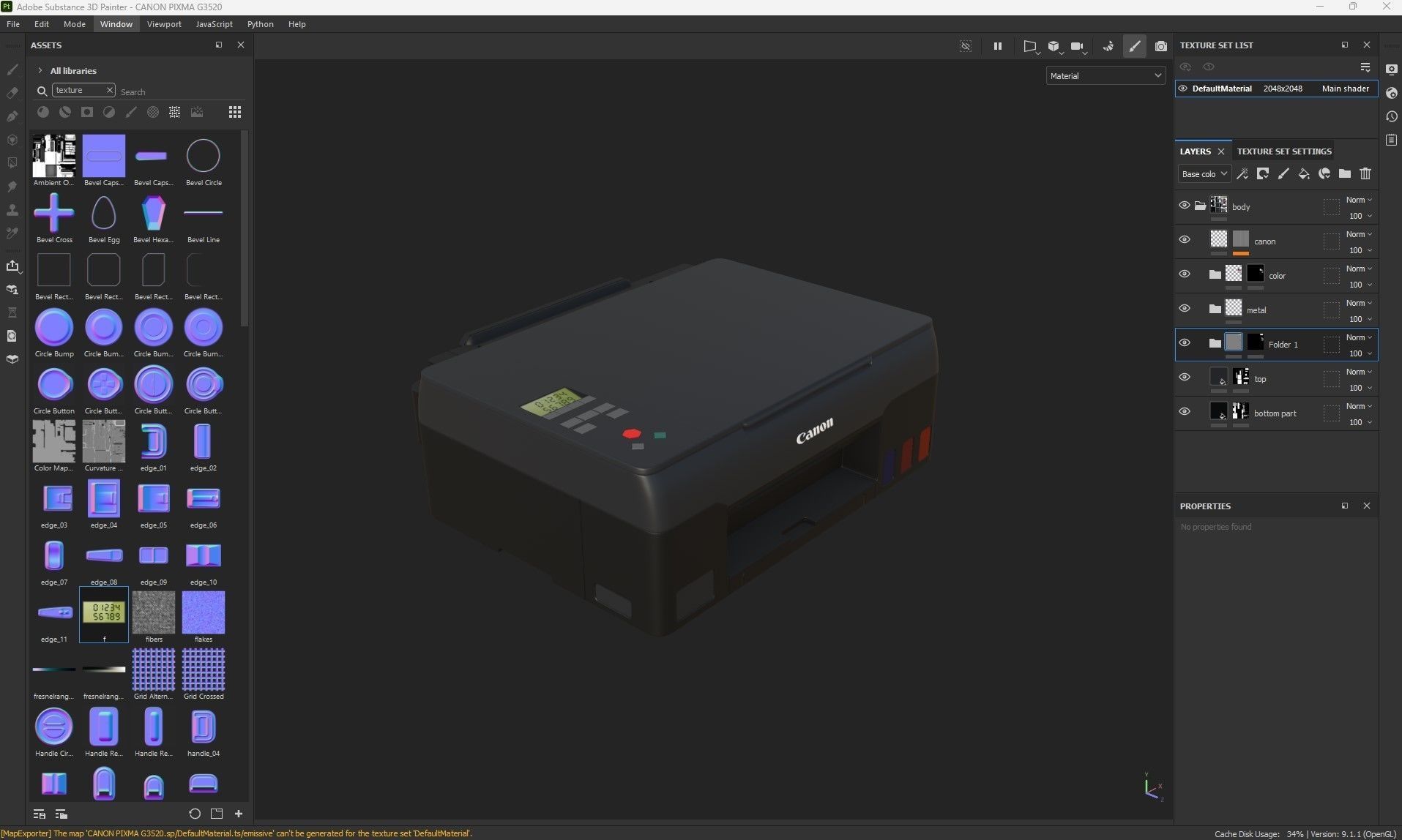Toggle visibility of the metal folder

[x=1184, y=309]
